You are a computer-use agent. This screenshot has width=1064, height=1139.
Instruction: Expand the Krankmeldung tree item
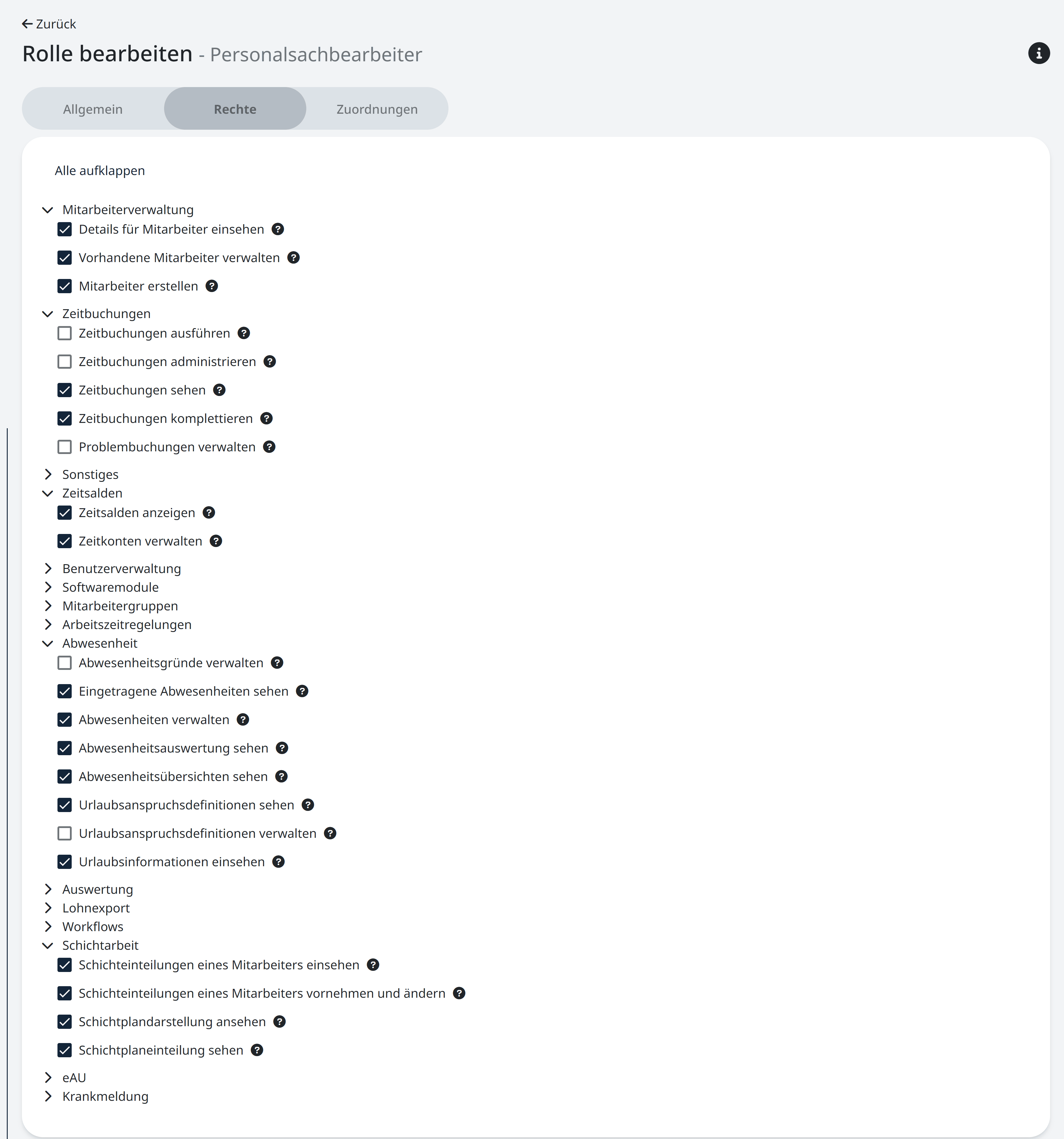click(48, 1097)
